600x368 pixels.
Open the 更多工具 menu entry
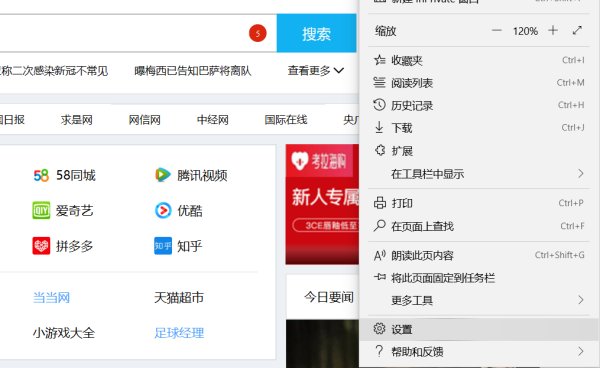(x=479, y=300)
